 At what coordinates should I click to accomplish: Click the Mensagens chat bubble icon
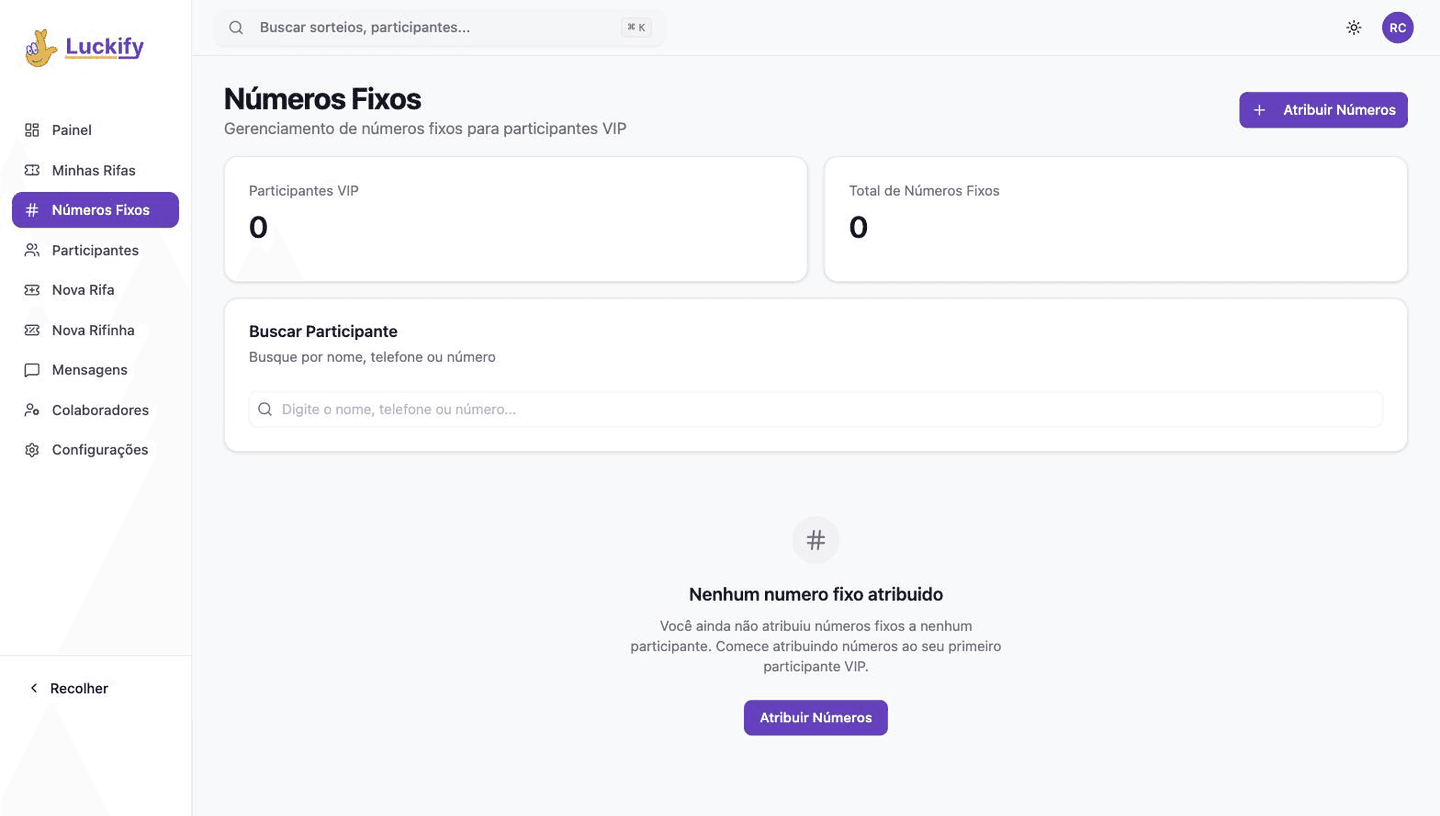tap(32, 370)
